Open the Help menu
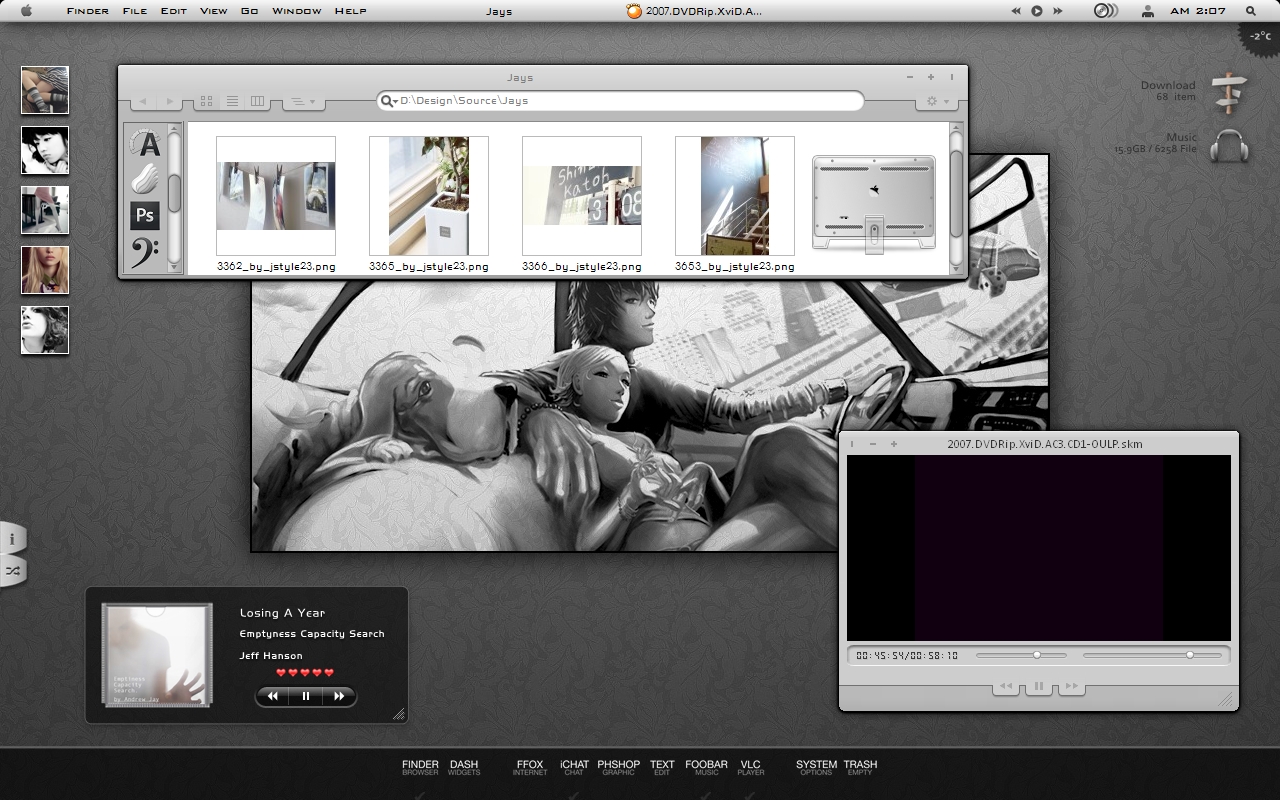The height and width of the screenshot is (800, 1280). 351,11
